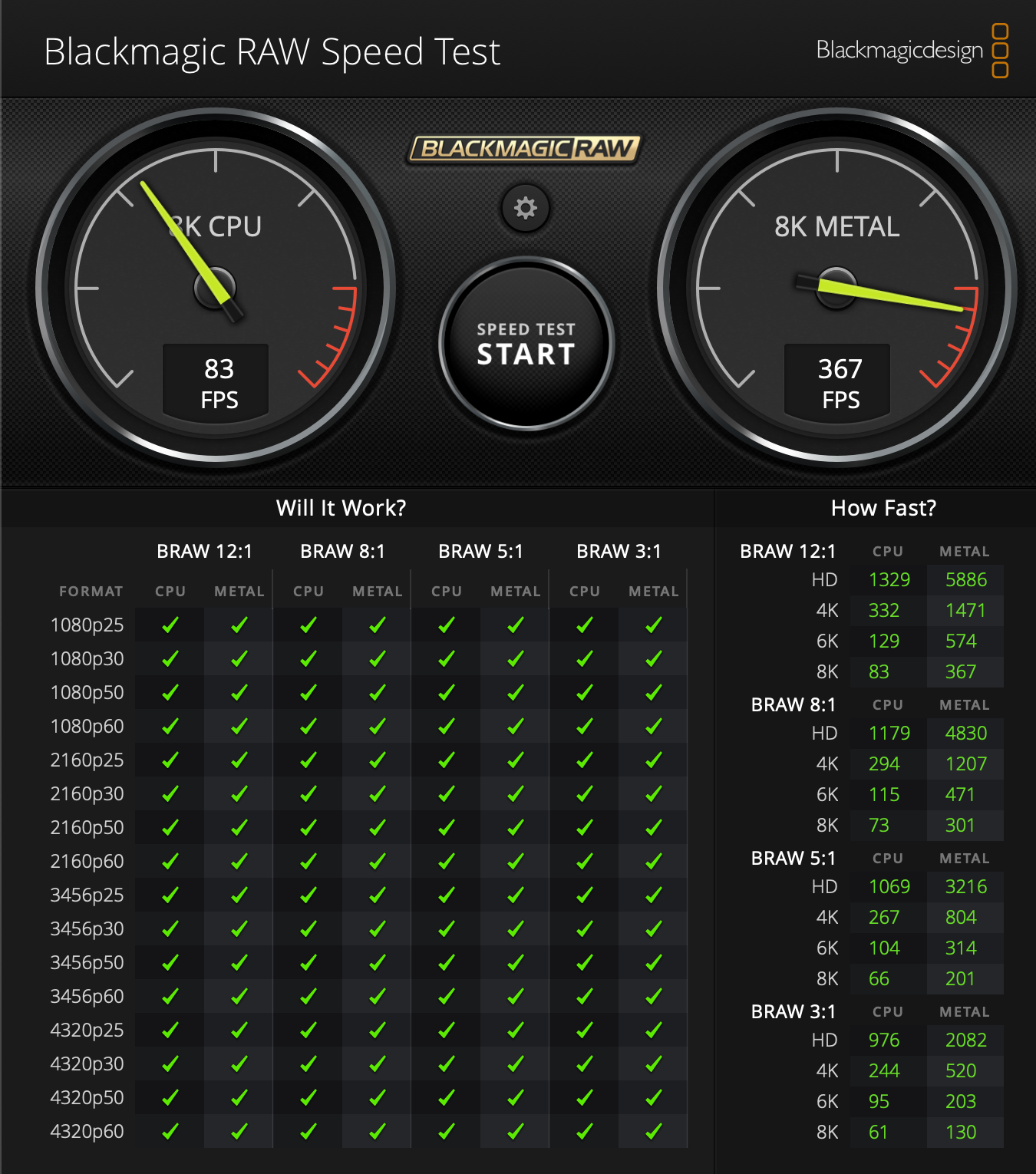Image resolution: width=1036 pixels, height=1174 pixels.
Task: Click the BRAW 8:1 column header in Will It Work
Action: pyautogui.click(x=342, y=552)
